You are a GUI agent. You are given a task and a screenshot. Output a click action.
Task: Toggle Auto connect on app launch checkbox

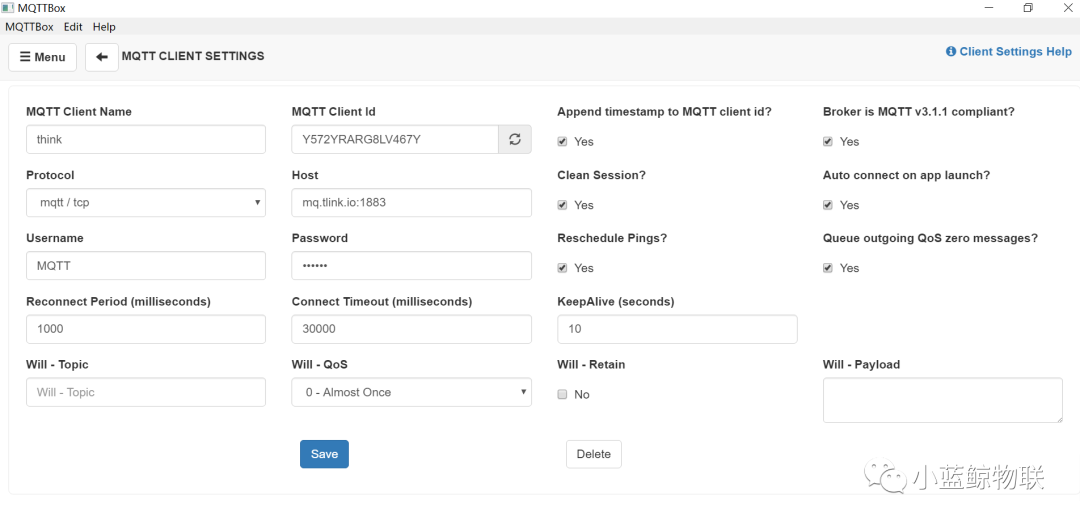click(828, 205)
